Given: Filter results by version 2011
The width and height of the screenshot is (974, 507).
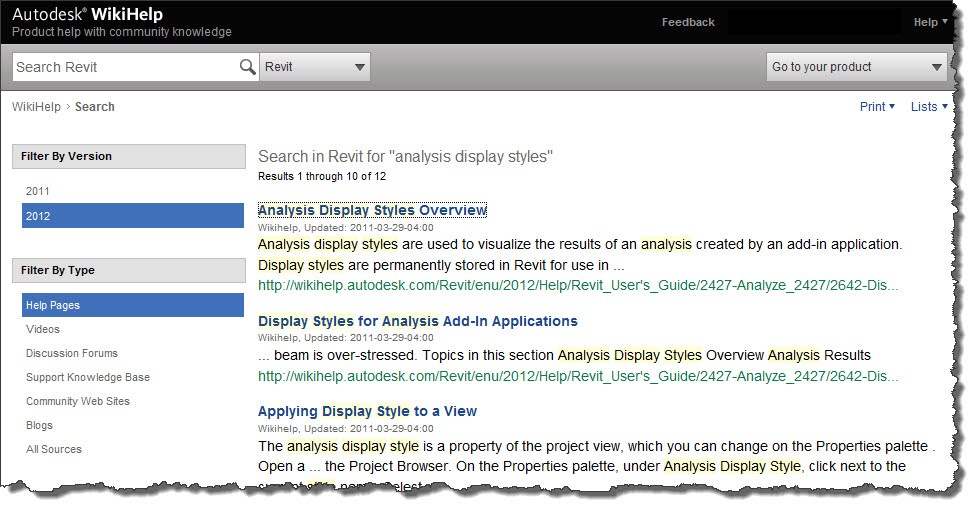Looking at the screenshot, I should click(x=38, y=191).
